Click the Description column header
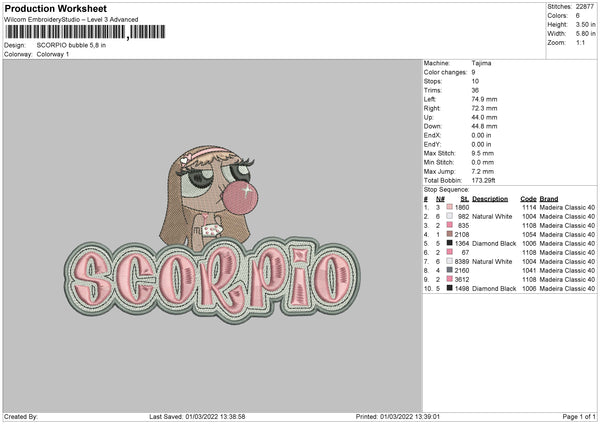600x424 pixels. pyautogui.click(x=490, y=199)
